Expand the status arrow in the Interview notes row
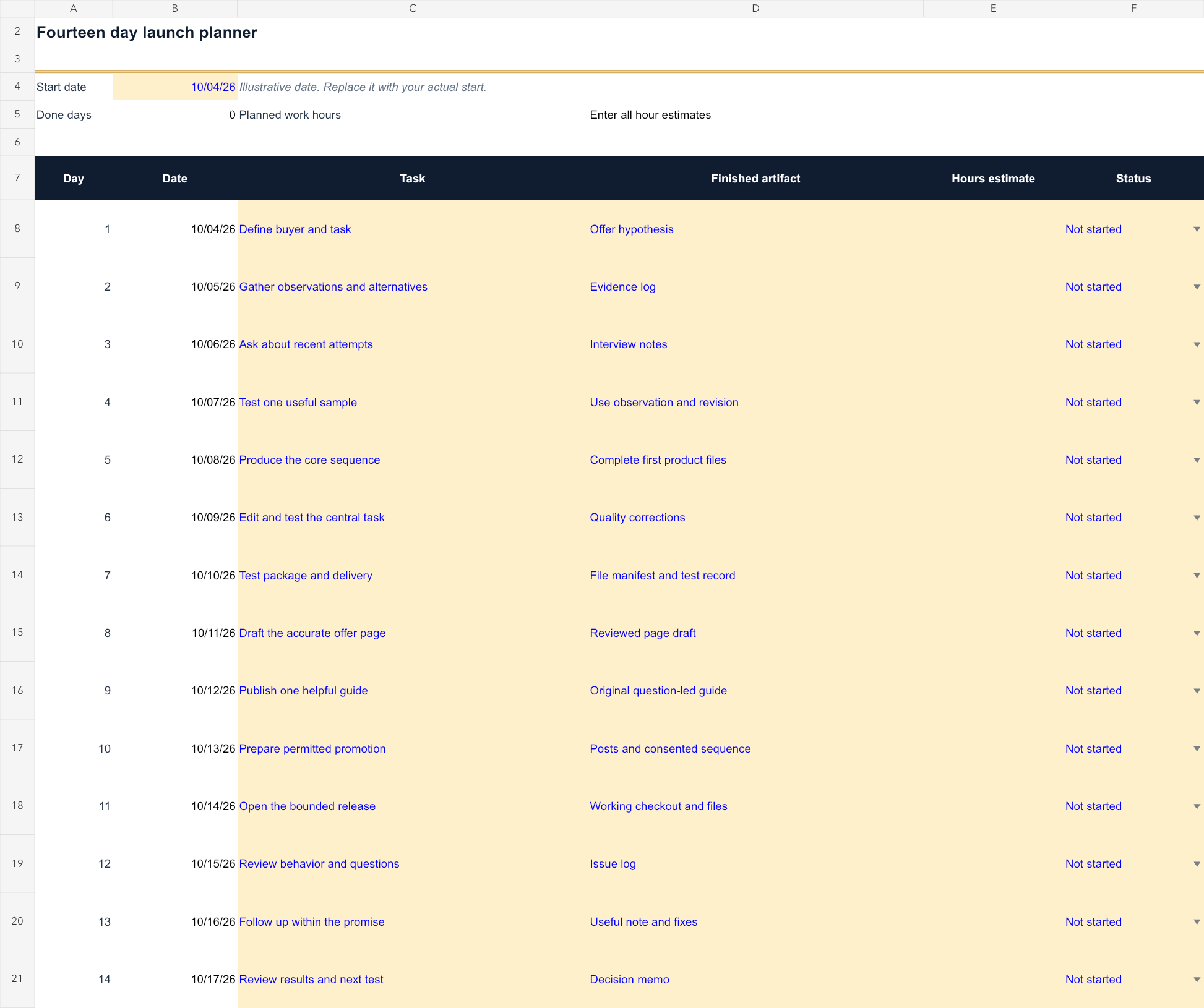Image resolution: width=1204 pixels, height=1008 pixels. pos(1197,344)
